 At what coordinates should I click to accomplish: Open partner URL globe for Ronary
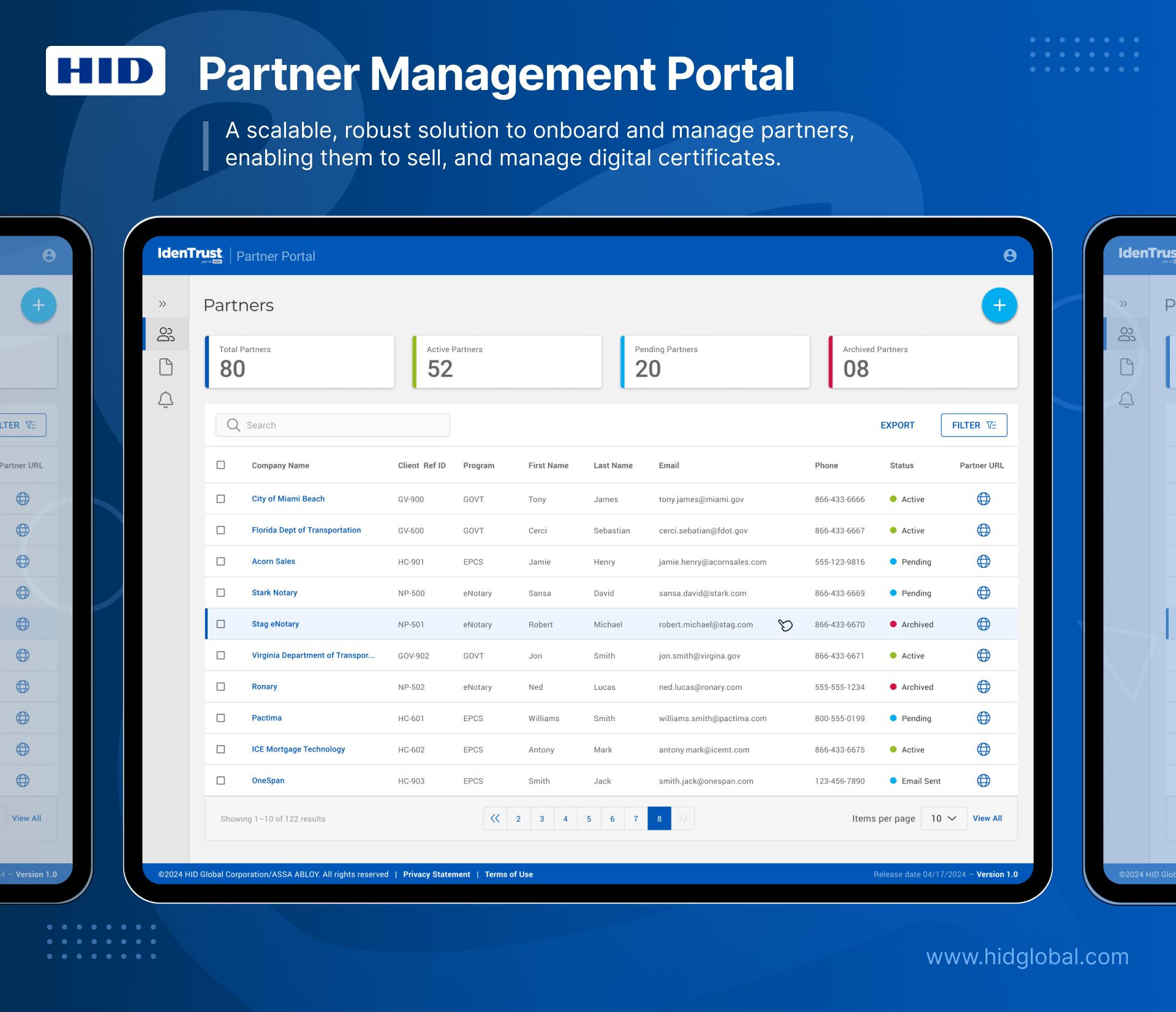tap(983, 686)
